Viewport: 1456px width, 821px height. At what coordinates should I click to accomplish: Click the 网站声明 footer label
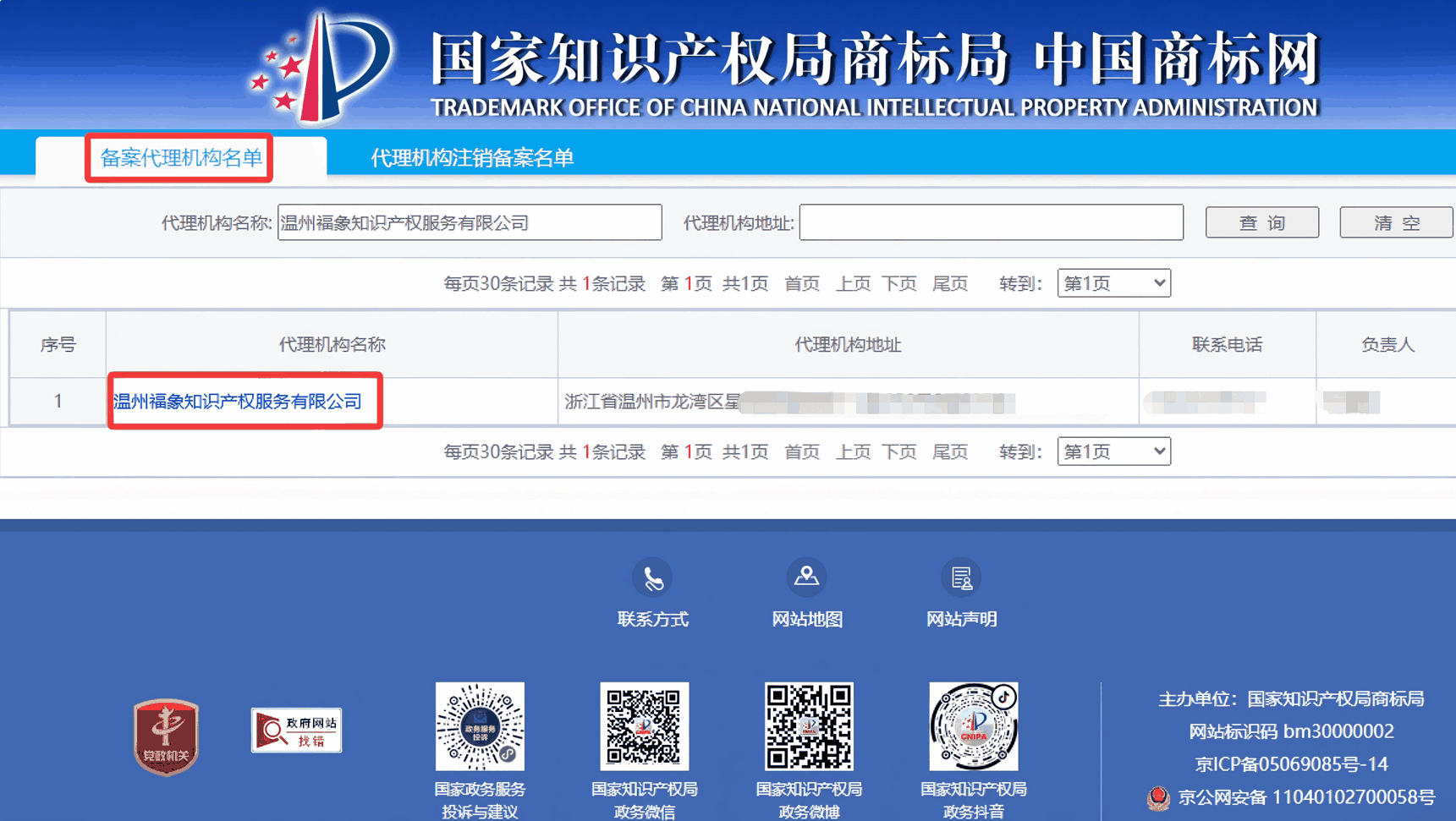tap(961, 619)
